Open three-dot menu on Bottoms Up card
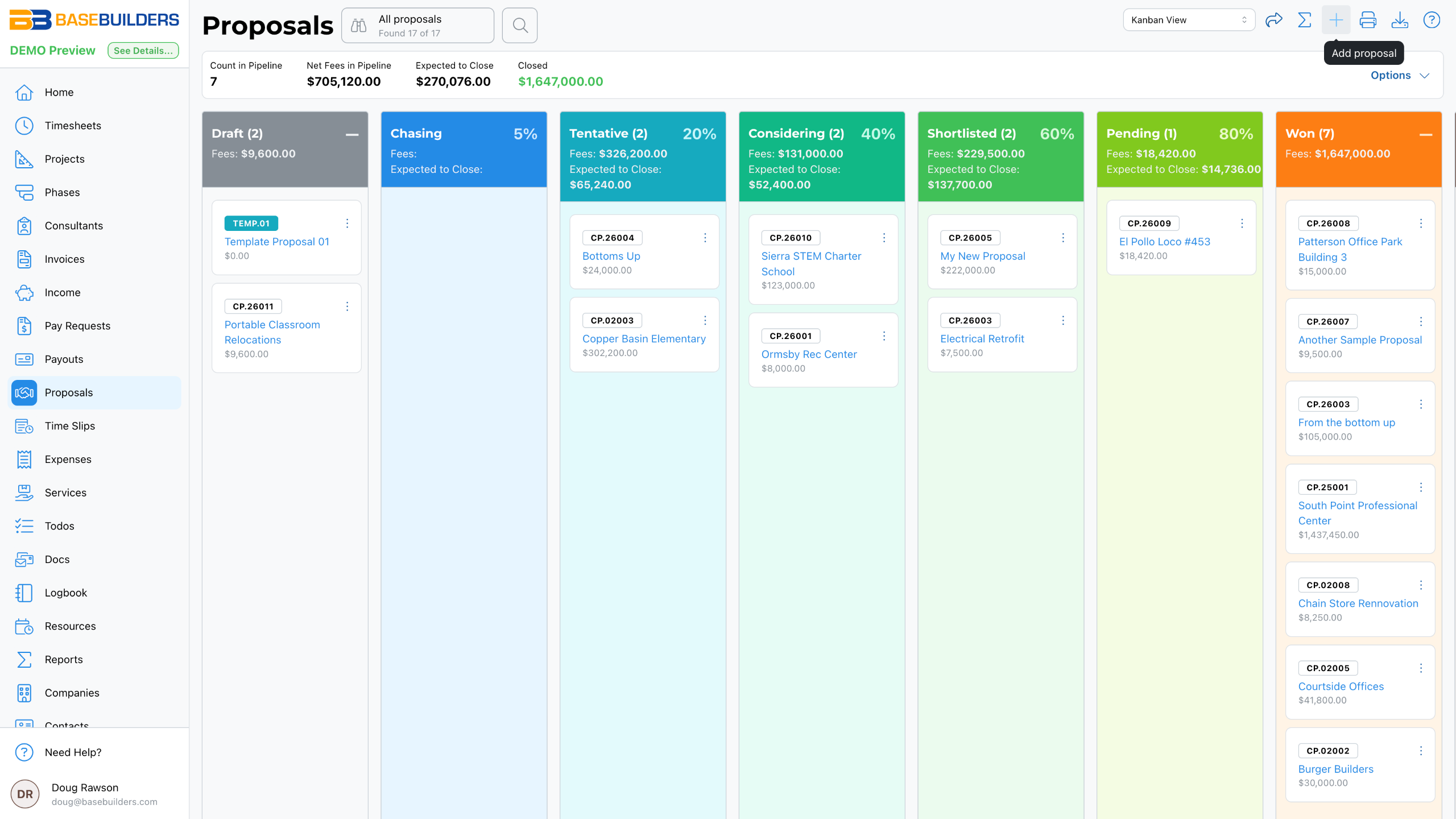The image size is (1456, 819). [x=705, y=238]
